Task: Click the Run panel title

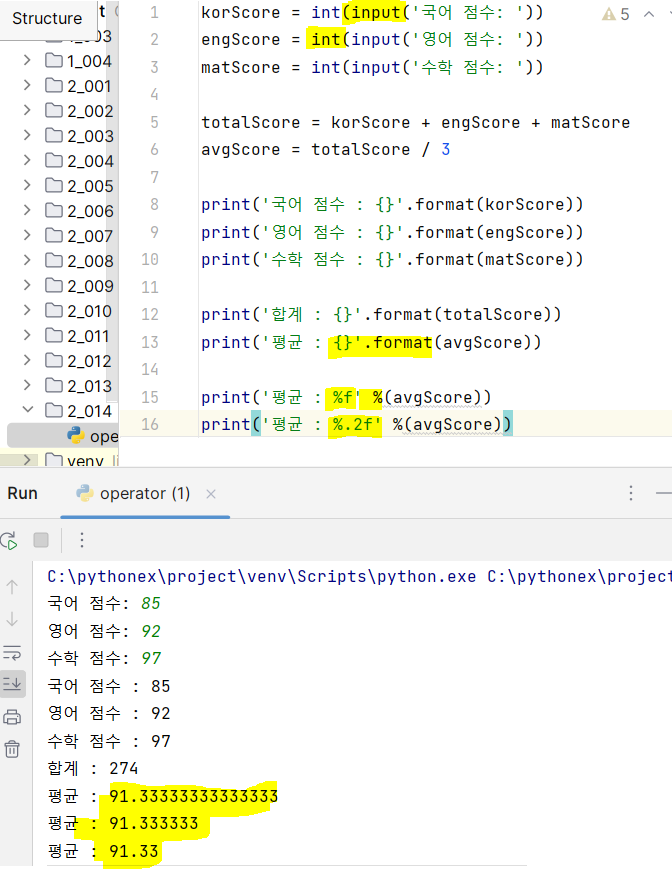Action: 23,493
